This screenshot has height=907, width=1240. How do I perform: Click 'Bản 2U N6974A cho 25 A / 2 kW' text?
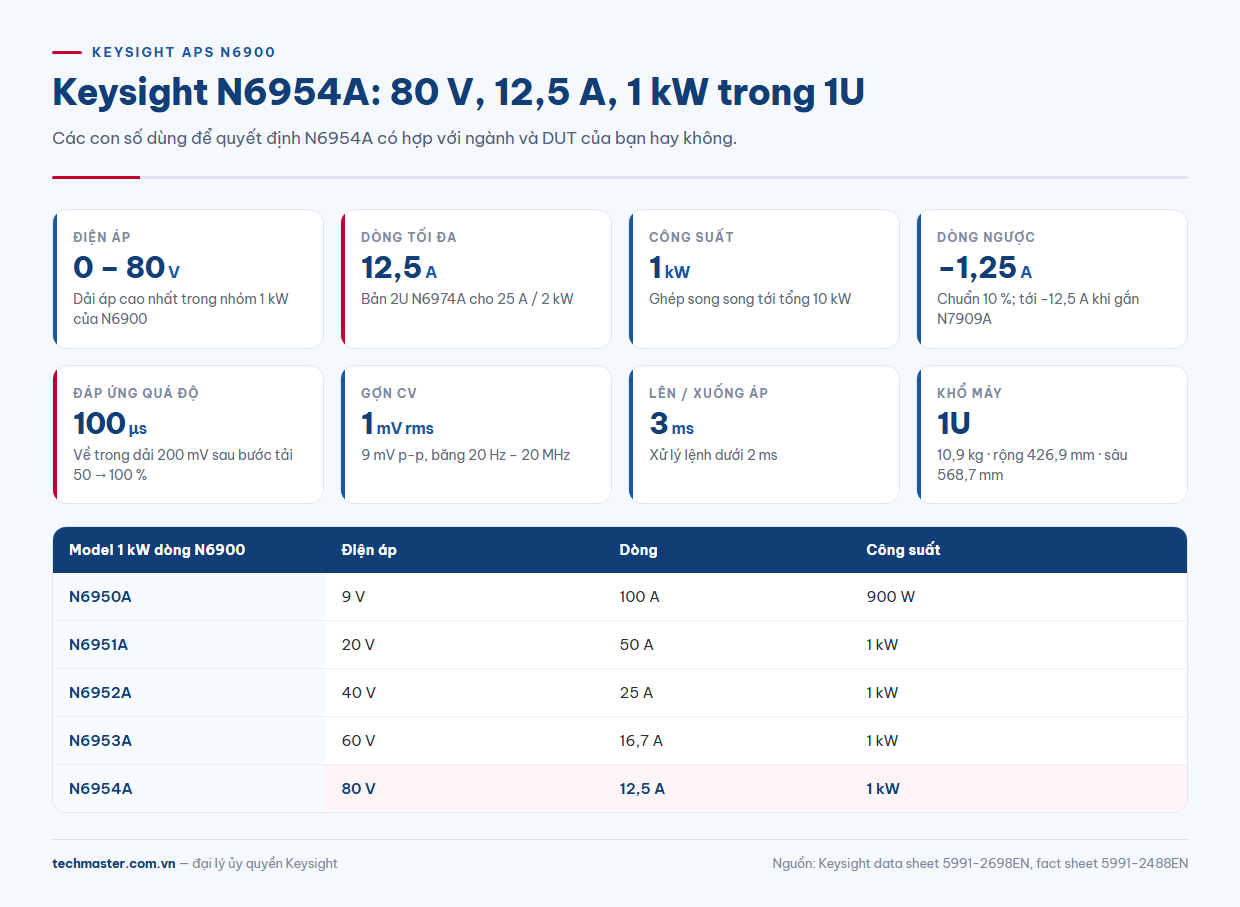tap(467, 299)
